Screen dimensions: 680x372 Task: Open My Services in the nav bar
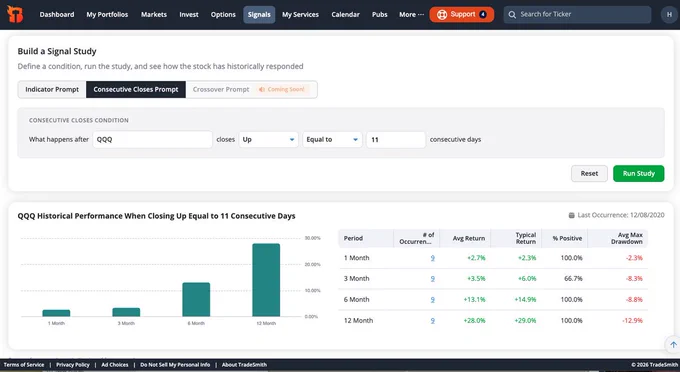point(300,14)
